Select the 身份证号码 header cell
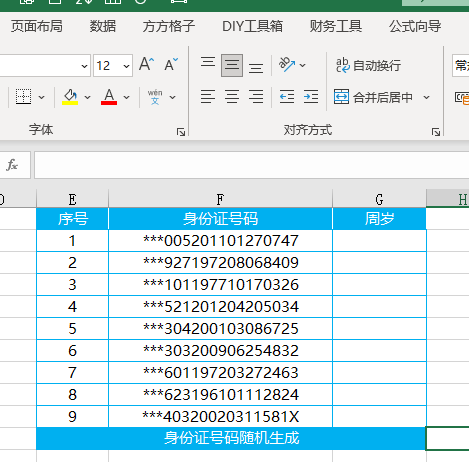 tap(220, 219)
